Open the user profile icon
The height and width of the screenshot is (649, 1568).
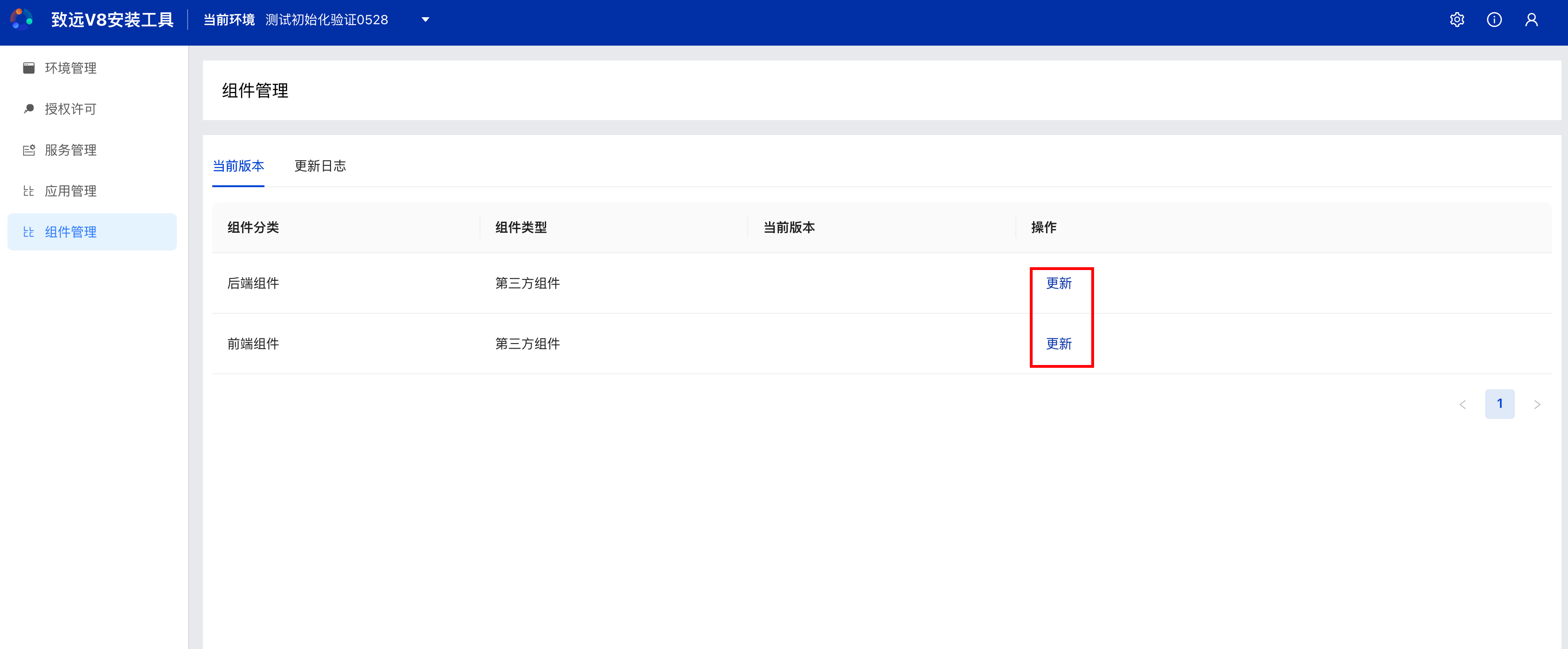pyautogui.click(x=1531, y=20)
